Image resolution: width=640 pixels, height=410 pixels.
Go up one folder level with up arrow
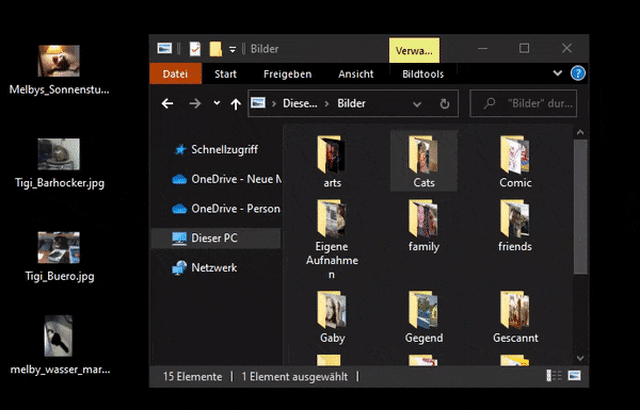coord(235,103)
